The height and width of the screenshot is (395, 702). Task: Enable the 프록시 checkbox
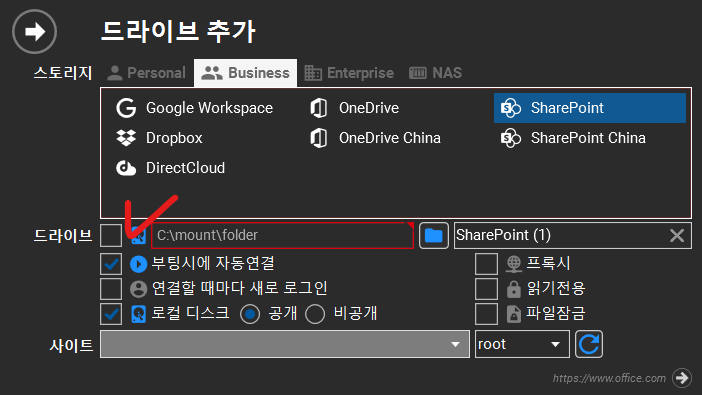click(486, 264)
